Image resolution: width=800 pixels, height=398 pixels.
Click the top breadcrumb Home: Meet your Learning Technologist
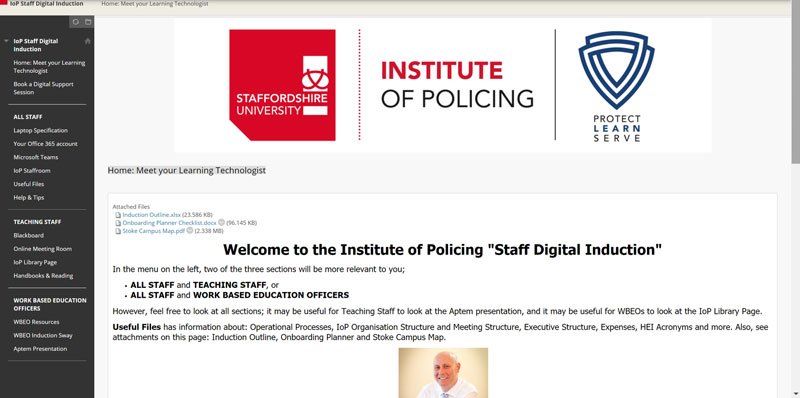click(155, 4)
